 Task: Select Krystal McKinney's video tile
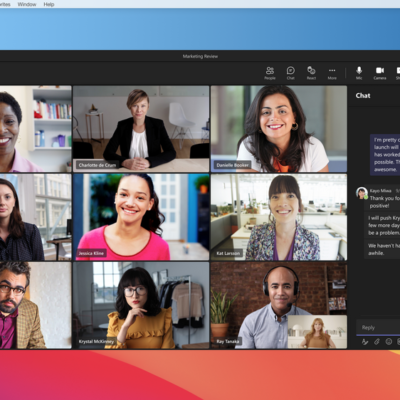[x=141, y=305]
